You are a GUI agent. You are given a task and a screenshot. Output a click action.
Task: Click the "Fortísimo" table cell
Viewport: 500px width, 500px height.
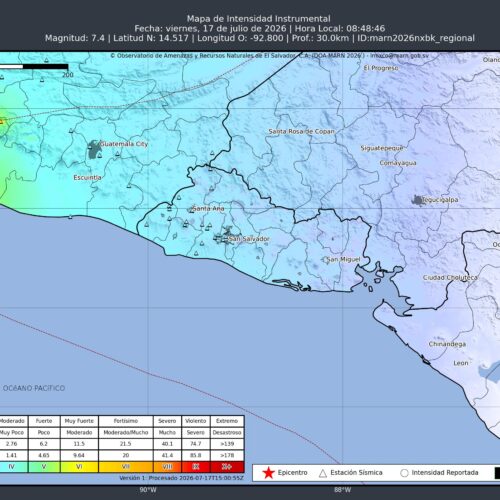point(126,421)
